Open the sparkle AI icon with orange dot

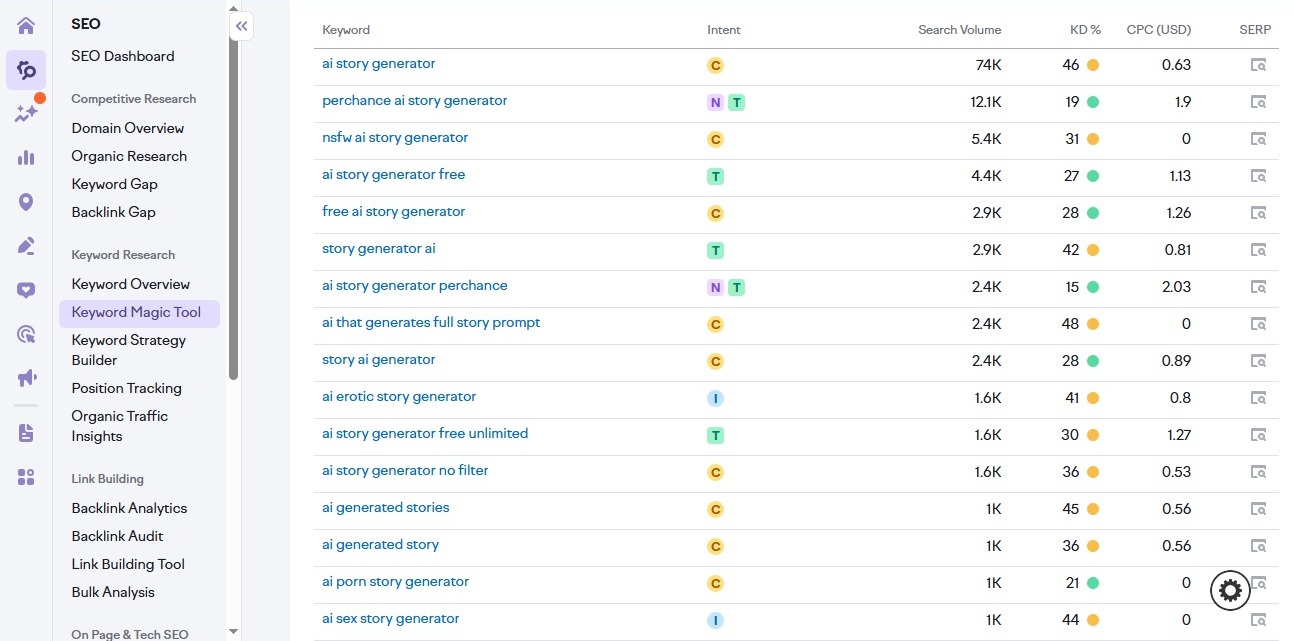[26, 113]
